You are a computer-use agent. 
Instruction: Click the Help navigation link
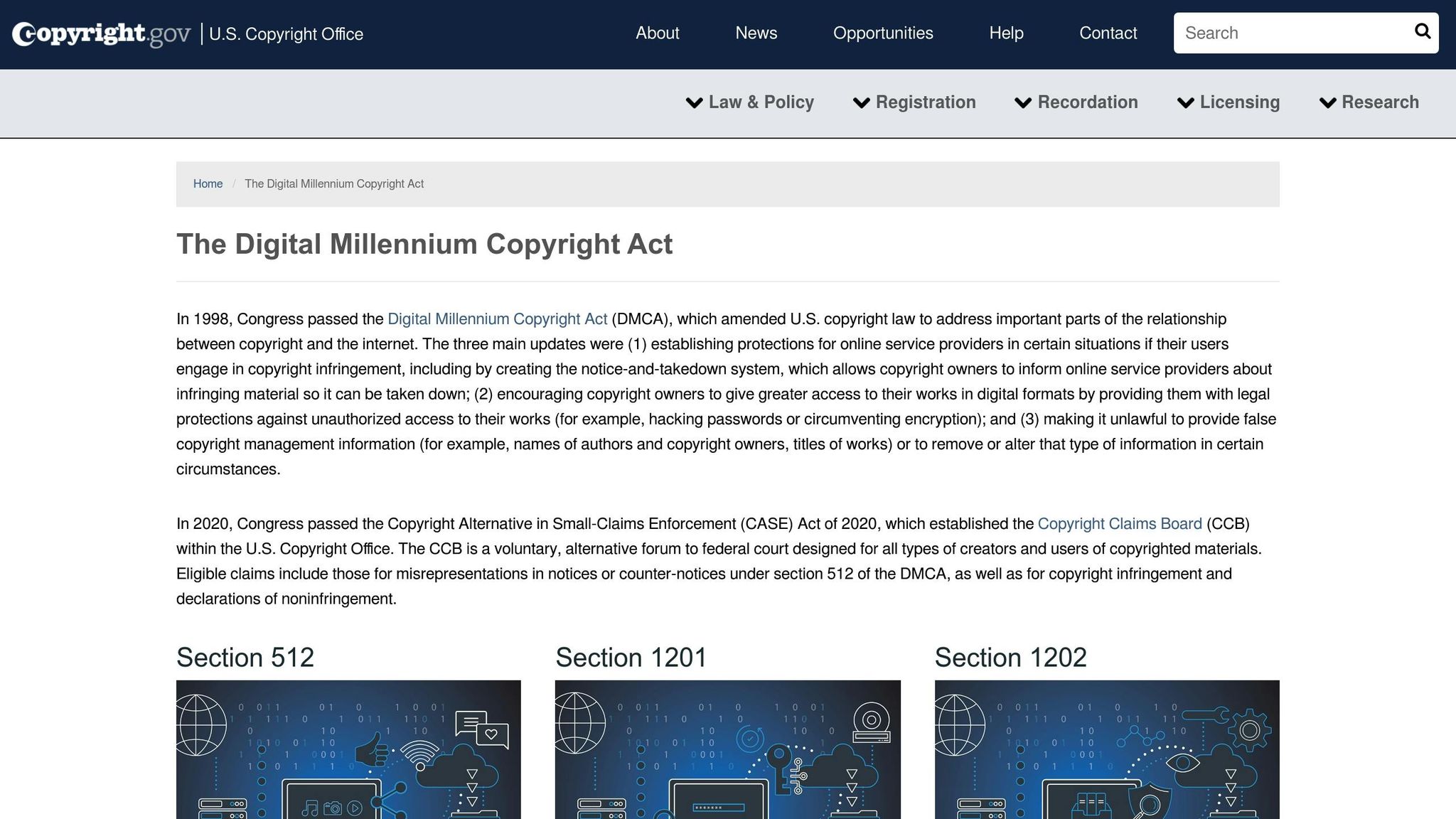point(1006,33)
